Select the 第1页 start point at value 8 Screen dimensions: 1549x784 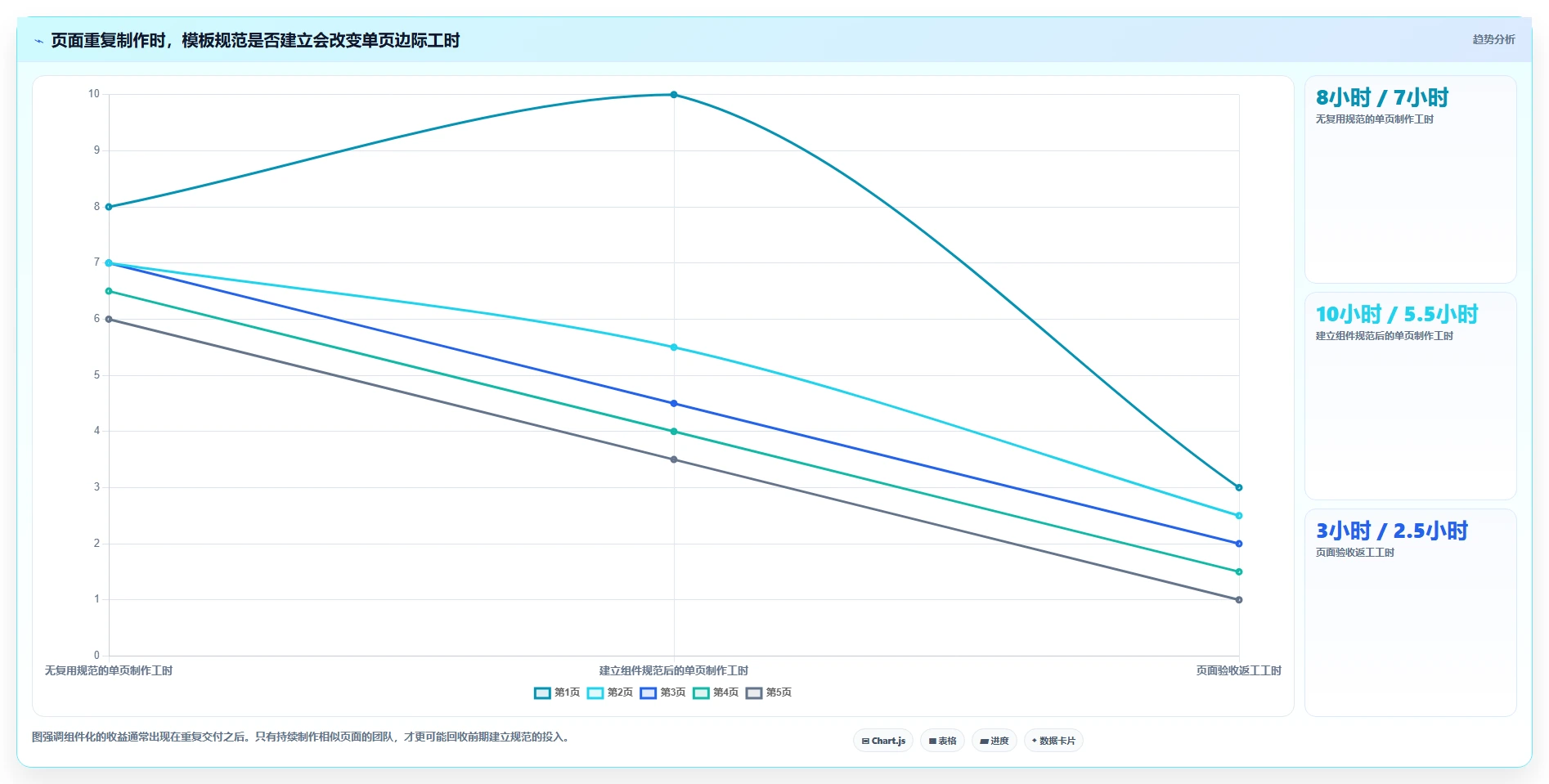(x=109, y=207)
